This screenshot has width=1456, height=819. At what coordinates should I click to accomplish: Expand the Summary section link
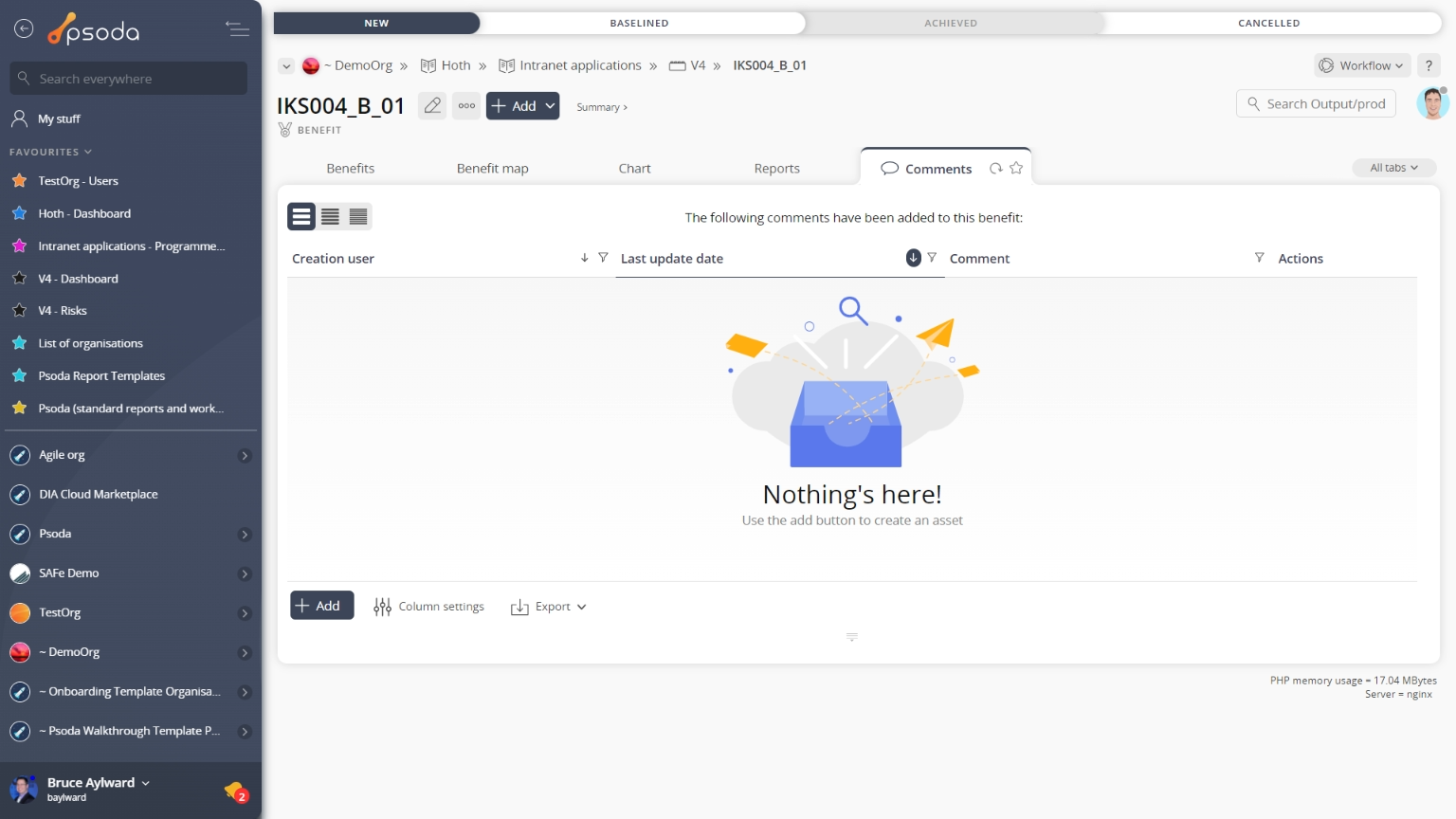pos(602,107)
